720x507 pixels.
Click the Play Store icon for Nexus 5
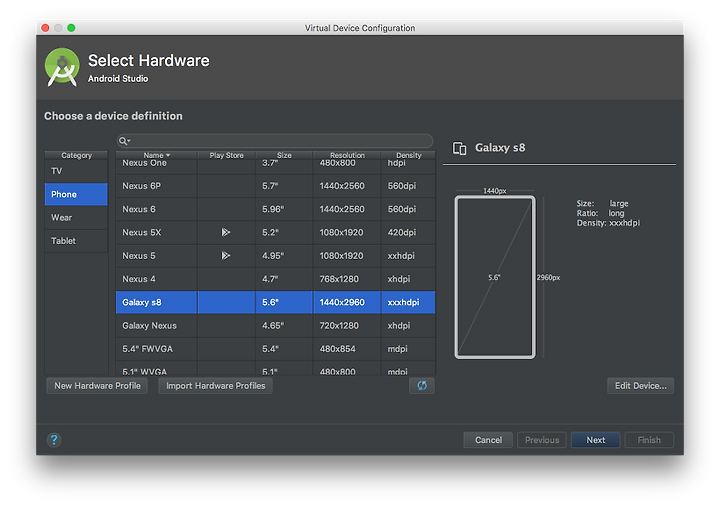coord(225,255)
